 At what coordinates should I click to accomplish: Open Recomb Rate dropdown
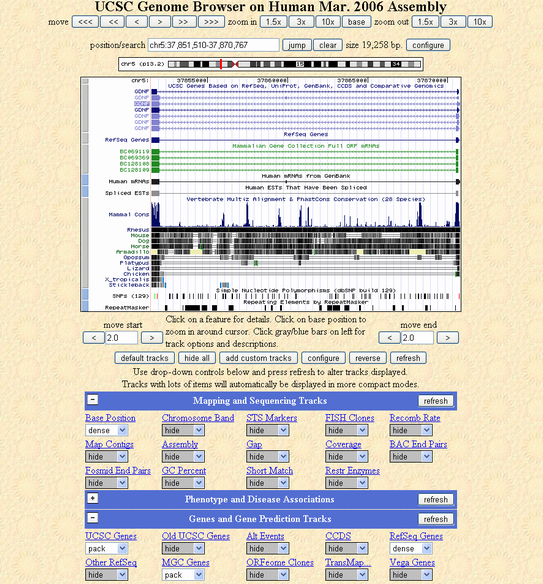[411, 430]
